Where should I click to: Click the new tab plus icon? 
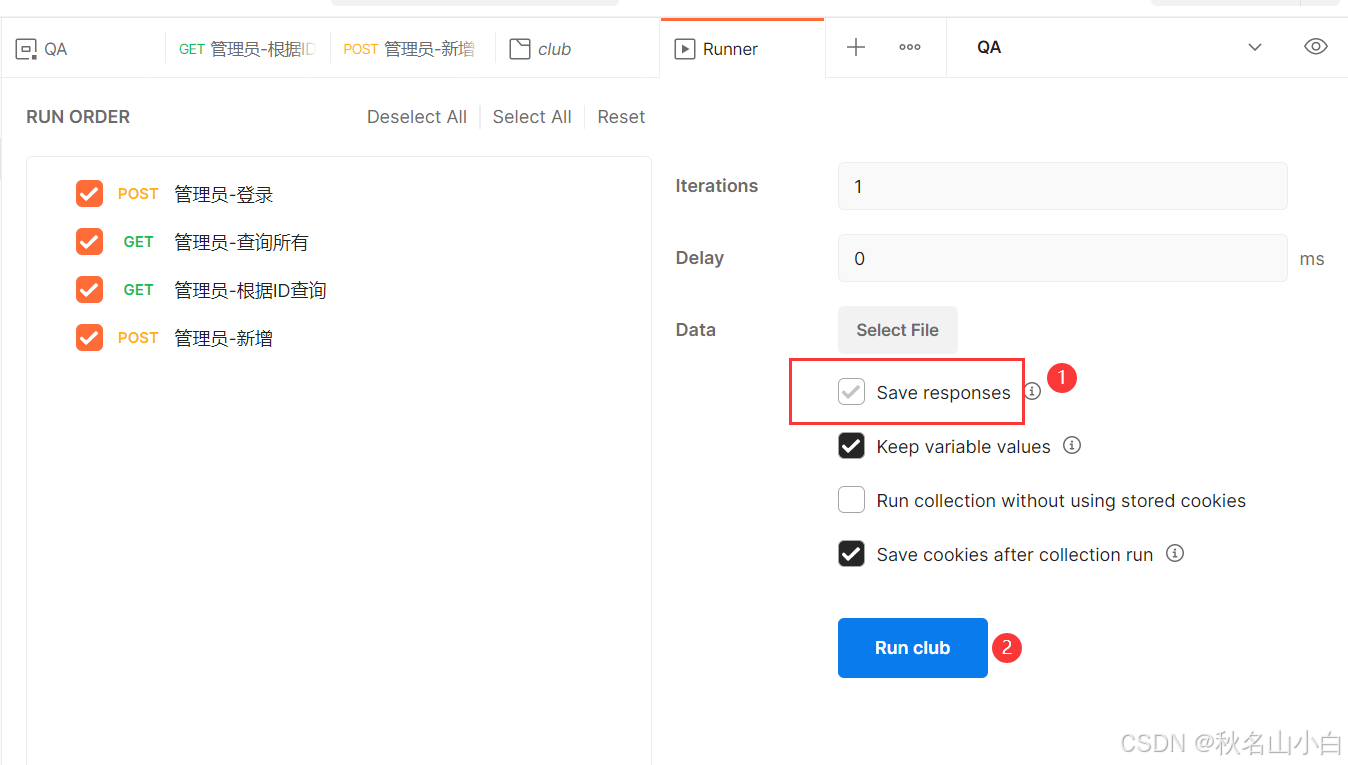[x=856, y=48]
